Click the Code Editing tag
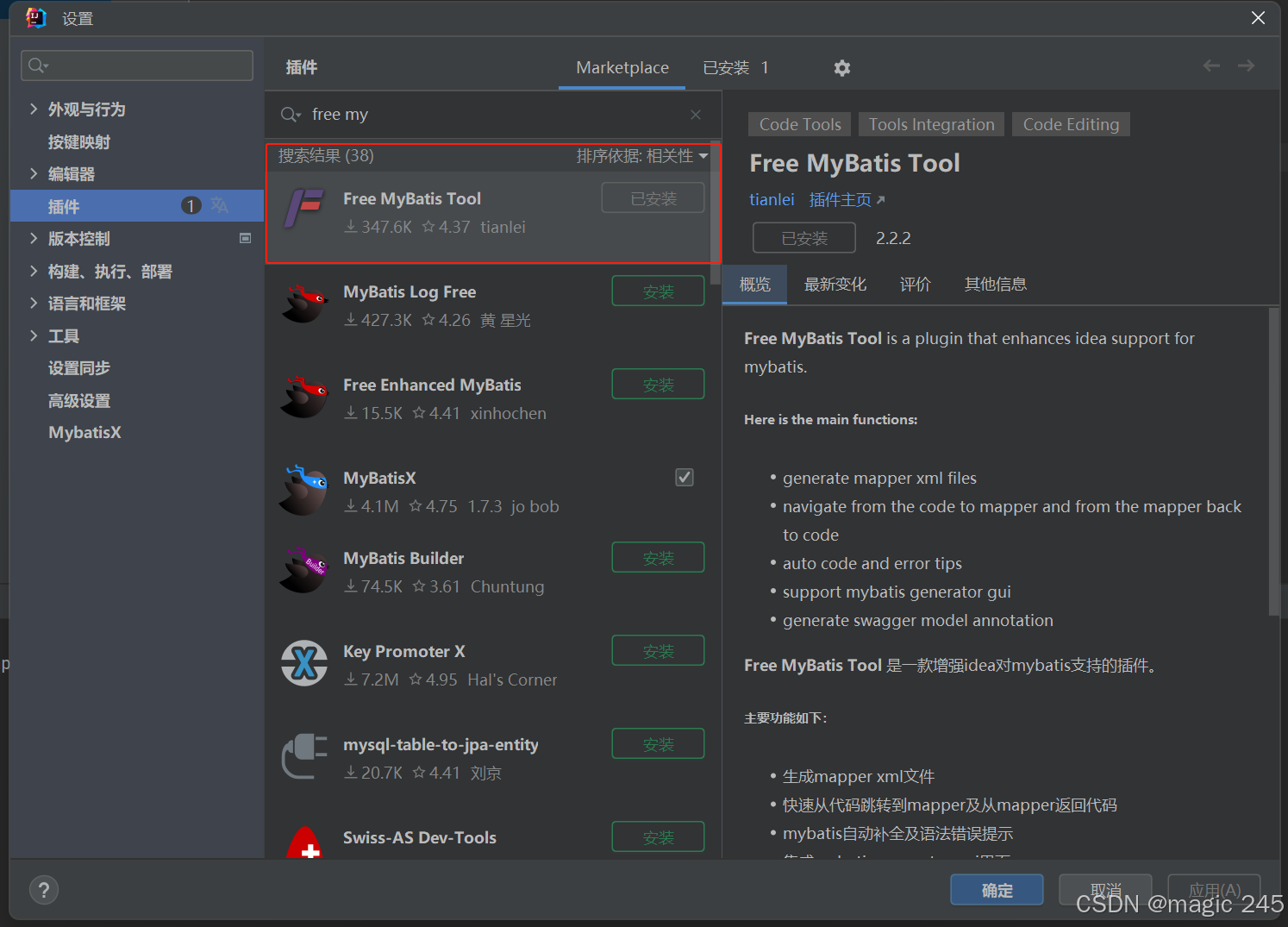This screenshot has width=1288, height=927. pyautogui.click(x=1071, y=124)
